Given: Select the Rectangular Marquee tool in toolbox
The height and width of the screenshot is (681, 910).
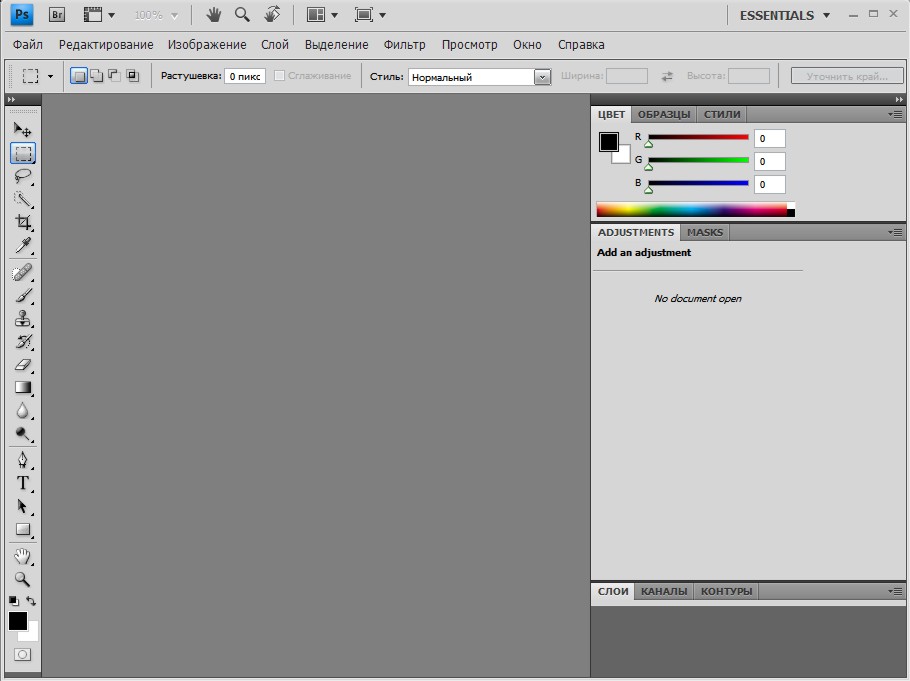Looking at the screenshot, I should 23,153.
